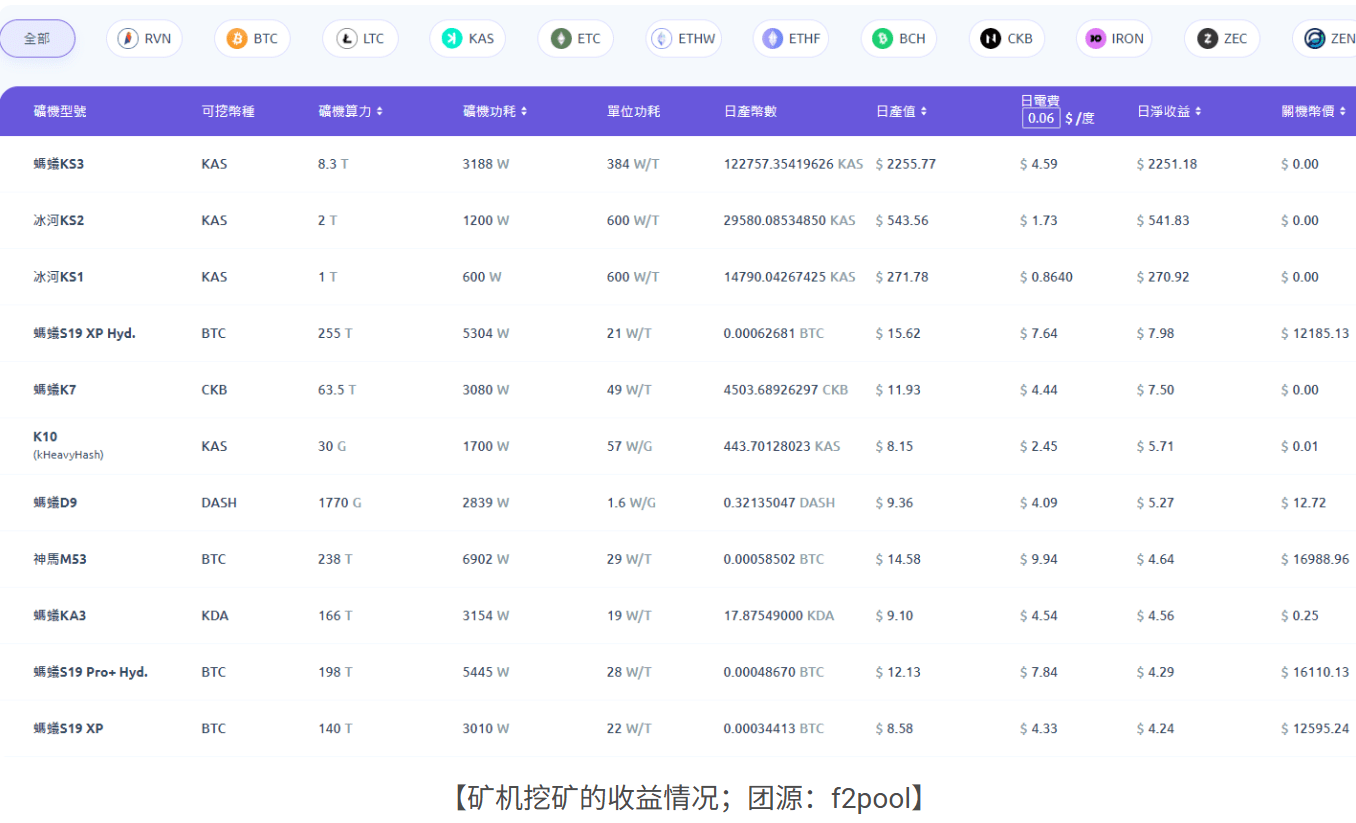Click the ZEC coin icon

click(x=1207, y=39)
